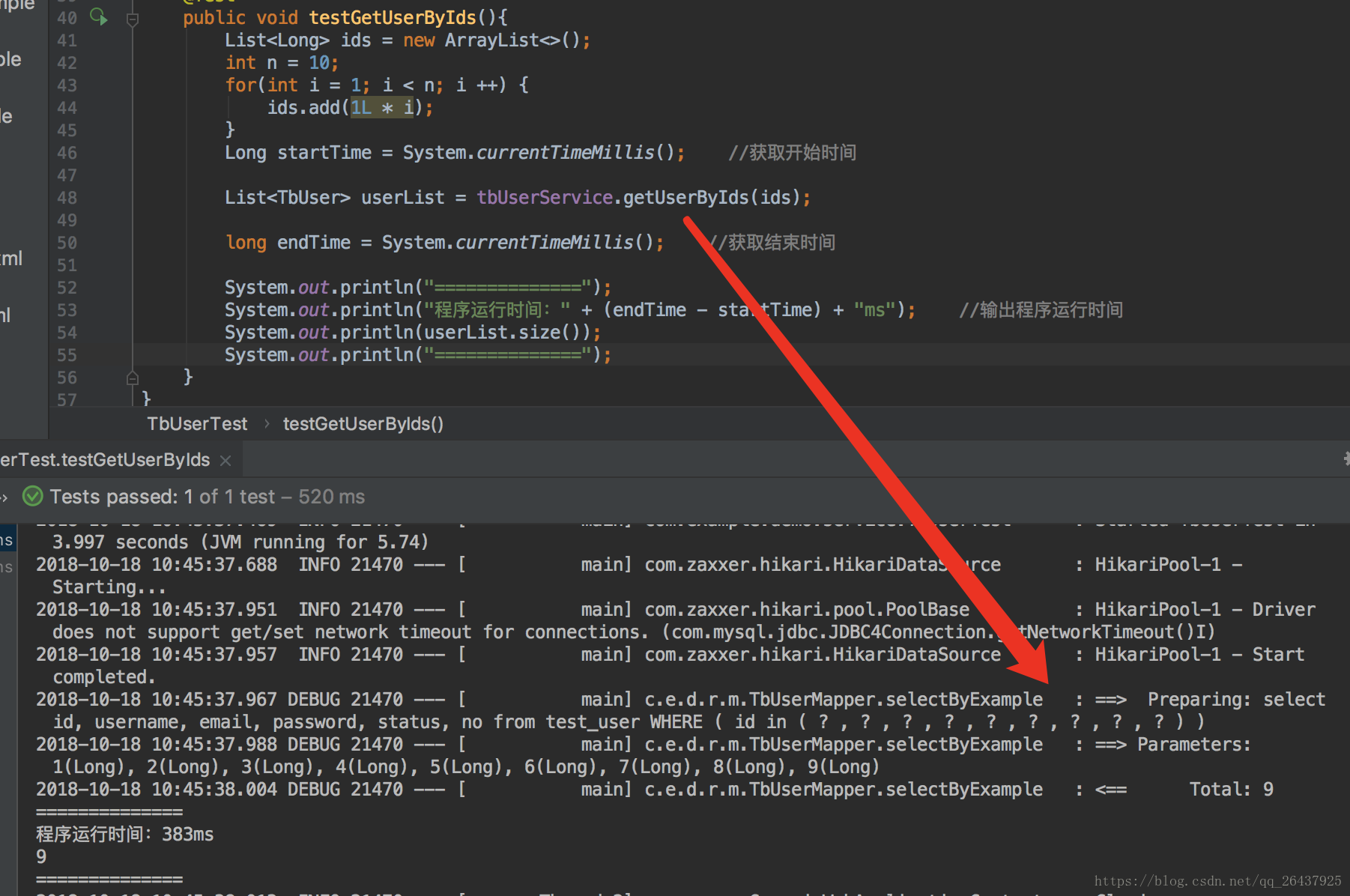Click the 'Total: 9' console log text
The width and height of the screenshot is (1350, 896).
[x=1231, y=789]
